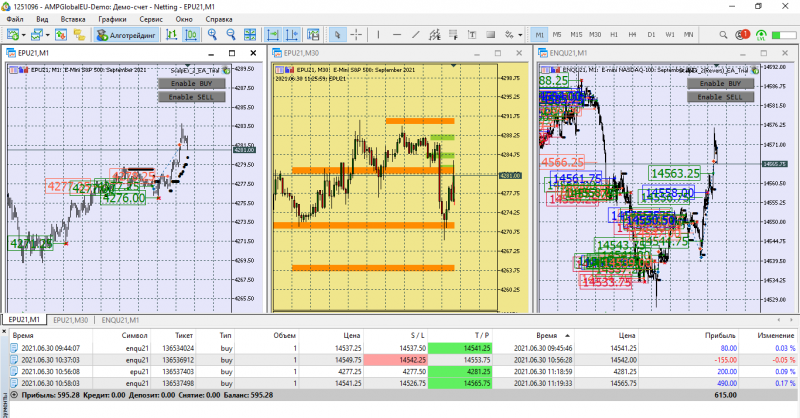The height and width of the screenshot is (418, 800).
Task: Click the green LVL signal icon
Action: coord(761,35)
